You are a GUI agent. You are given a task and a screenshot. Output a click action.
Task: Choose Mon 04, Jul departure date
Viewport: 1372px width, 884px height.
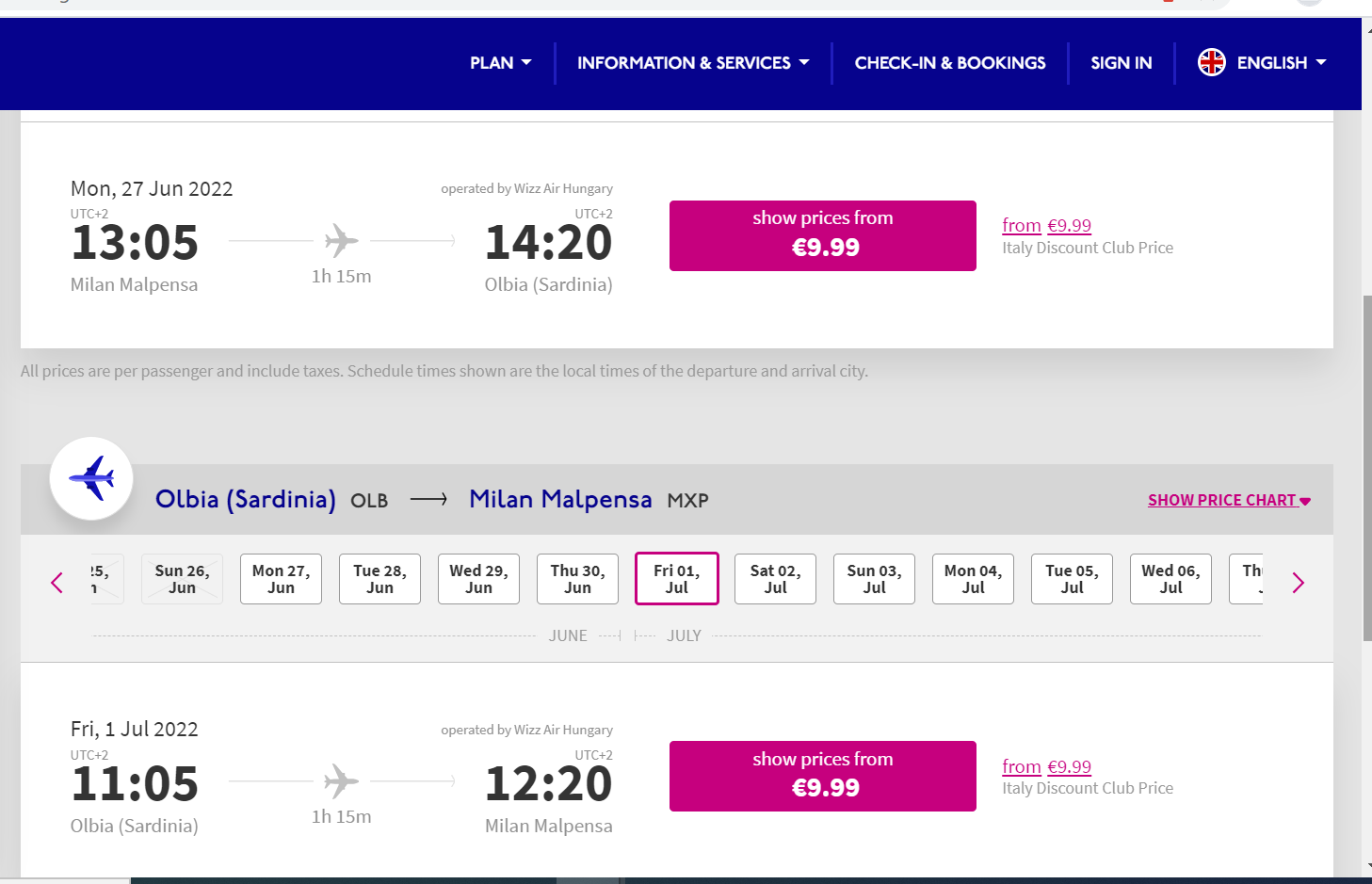click(x=974, y=579)
